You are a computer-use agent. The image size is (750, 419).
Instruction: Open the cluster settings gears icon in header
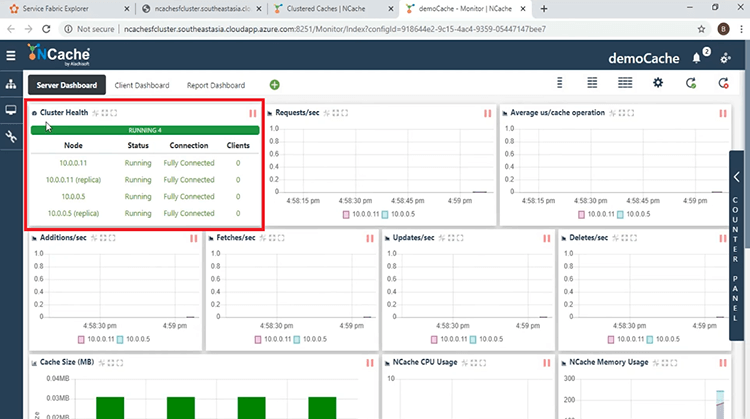pyautogui.click(x=725, y=58)
